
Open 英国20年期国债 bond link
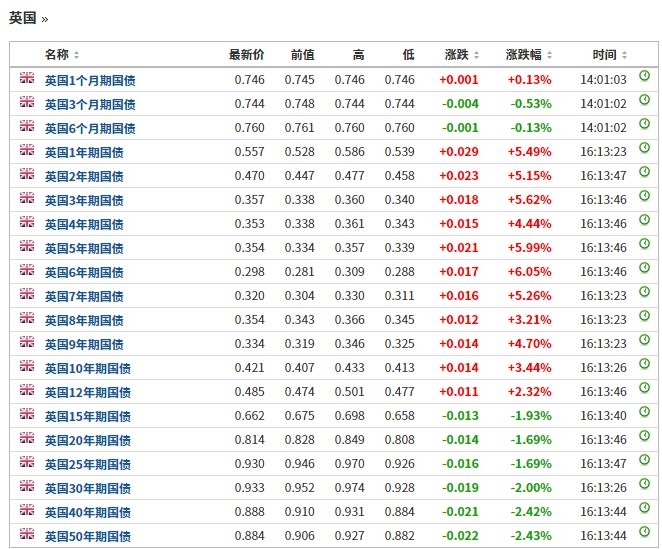click(x=87, y=440)
